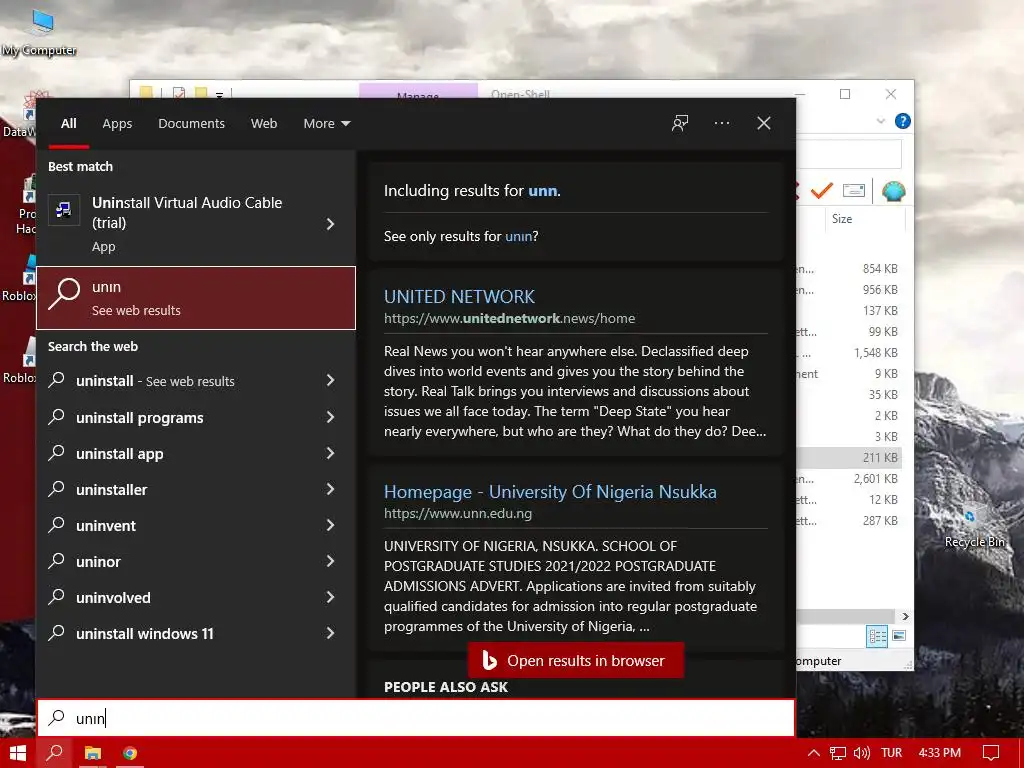This screenshot has height=768, width=1024.
Task: Launch Google Chrome from the taskbar
Action: coord(130,753)
